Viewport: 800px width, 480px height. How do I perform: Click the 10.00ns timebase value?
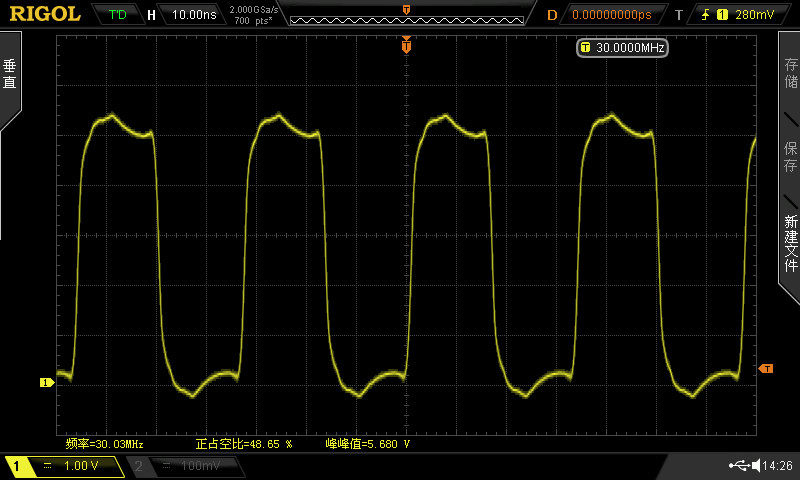point(194,14)
